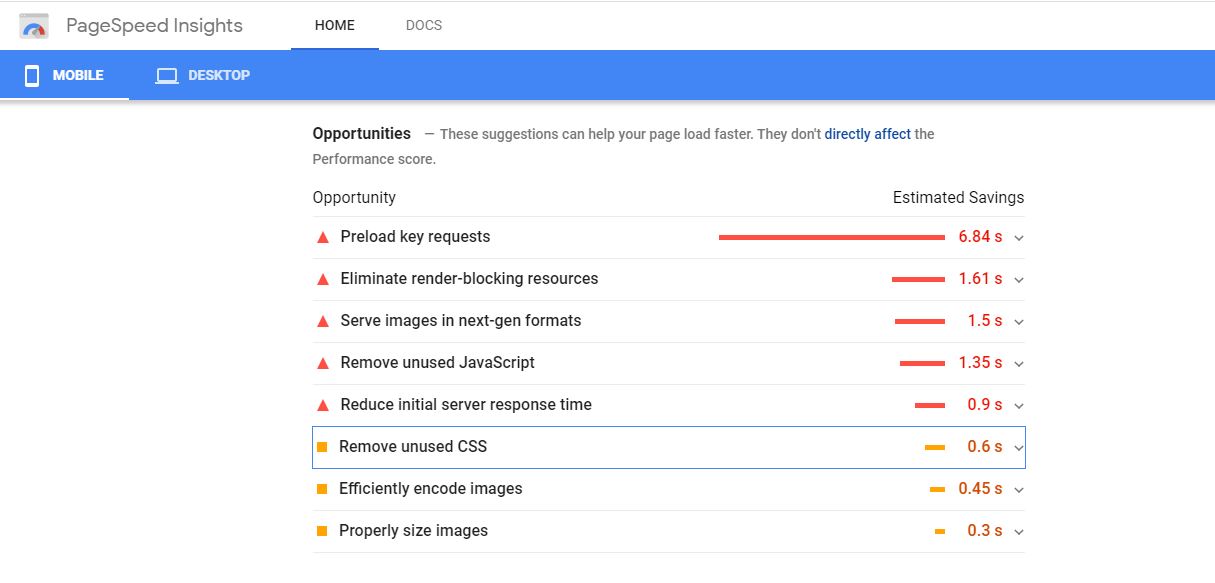Click red triangle beside Serve images in next-gen formats
The height and width of the screenshot is (583, 1215).
point(323,321)
